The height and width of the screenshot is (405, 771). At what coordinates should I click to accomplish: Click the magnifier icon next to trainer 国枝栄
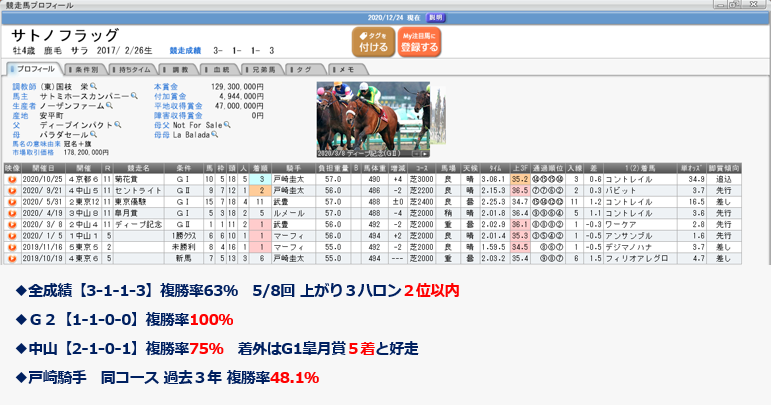pyautogui.click(x=92, y=87)
